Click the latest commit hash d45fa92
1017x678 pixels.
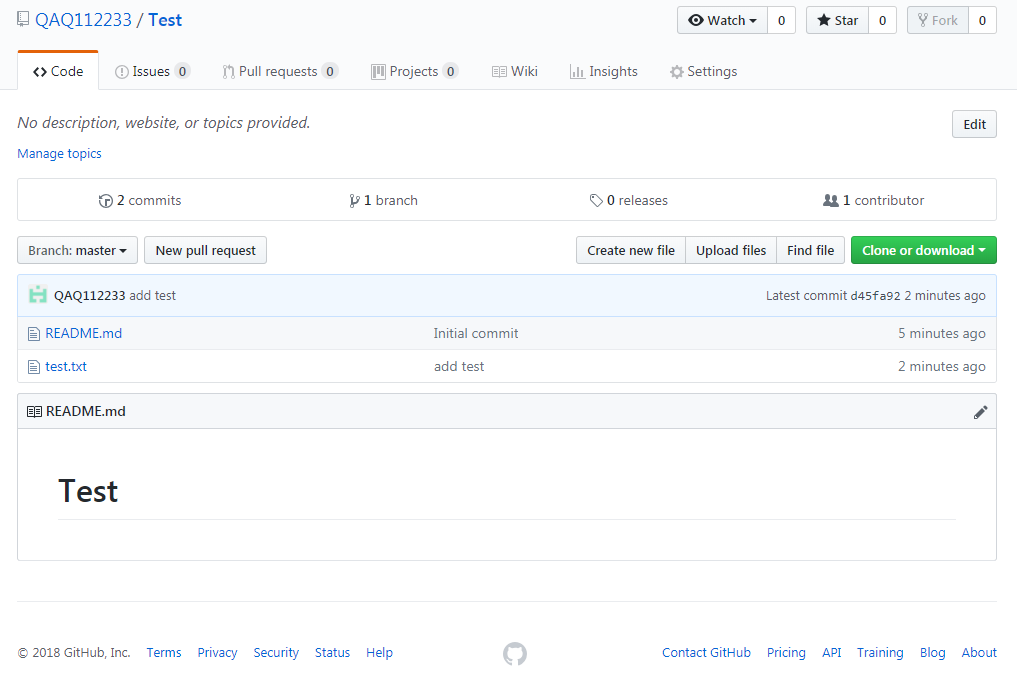(x=875, y=296)
